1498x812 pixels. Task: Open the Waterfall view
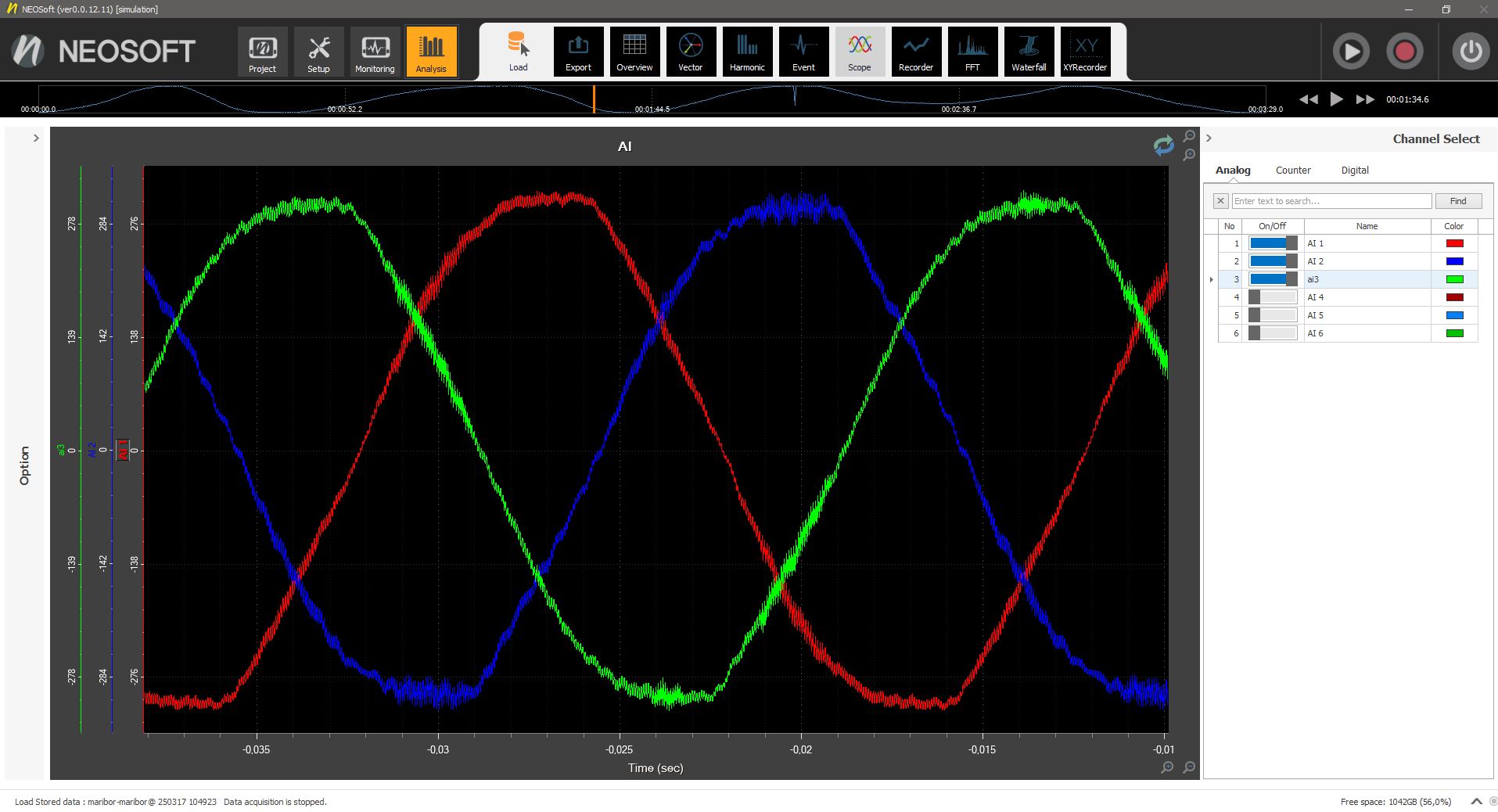[1029, 52]
